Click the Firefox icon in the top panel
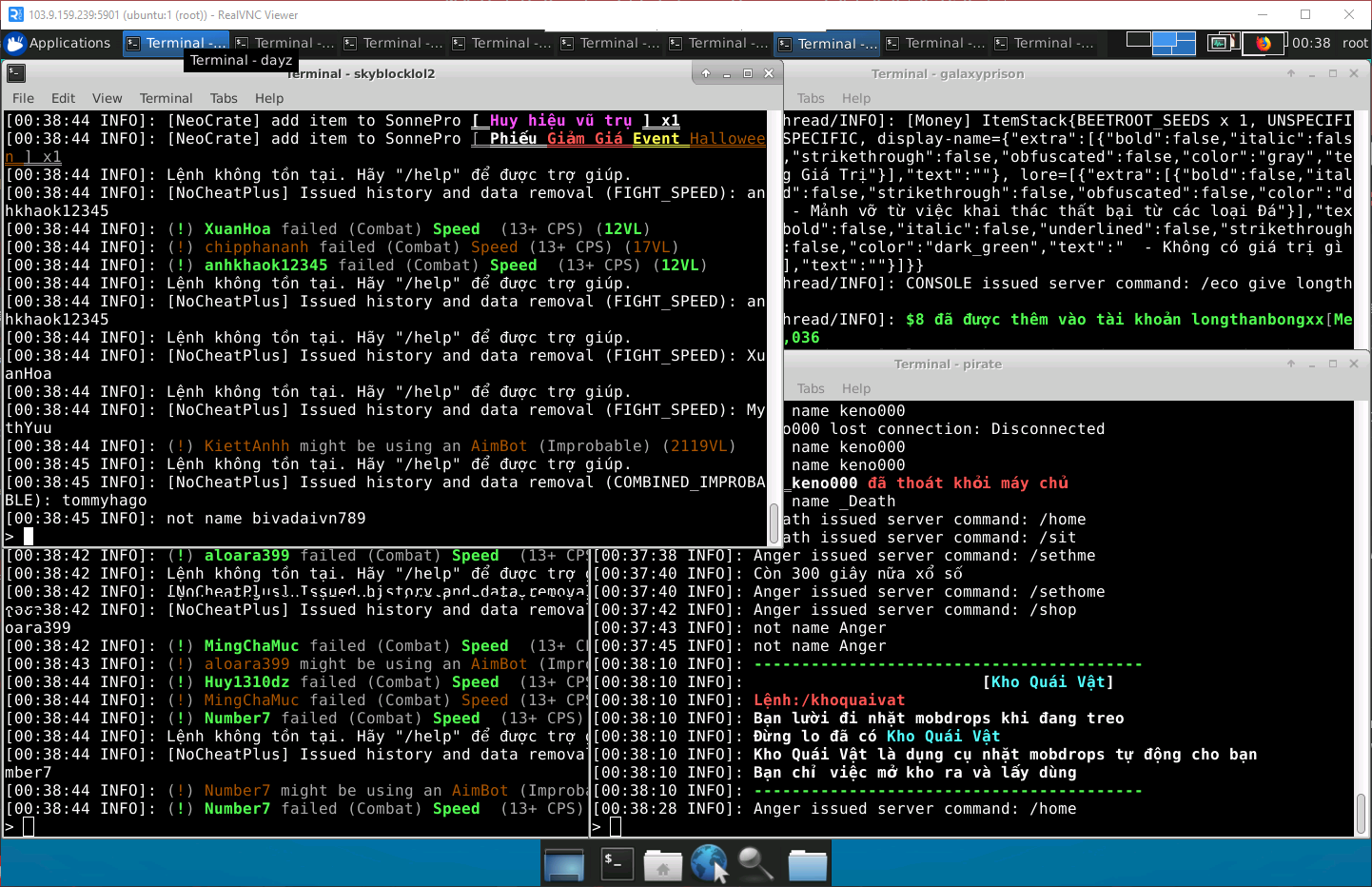 click(x=1264, y=43)
